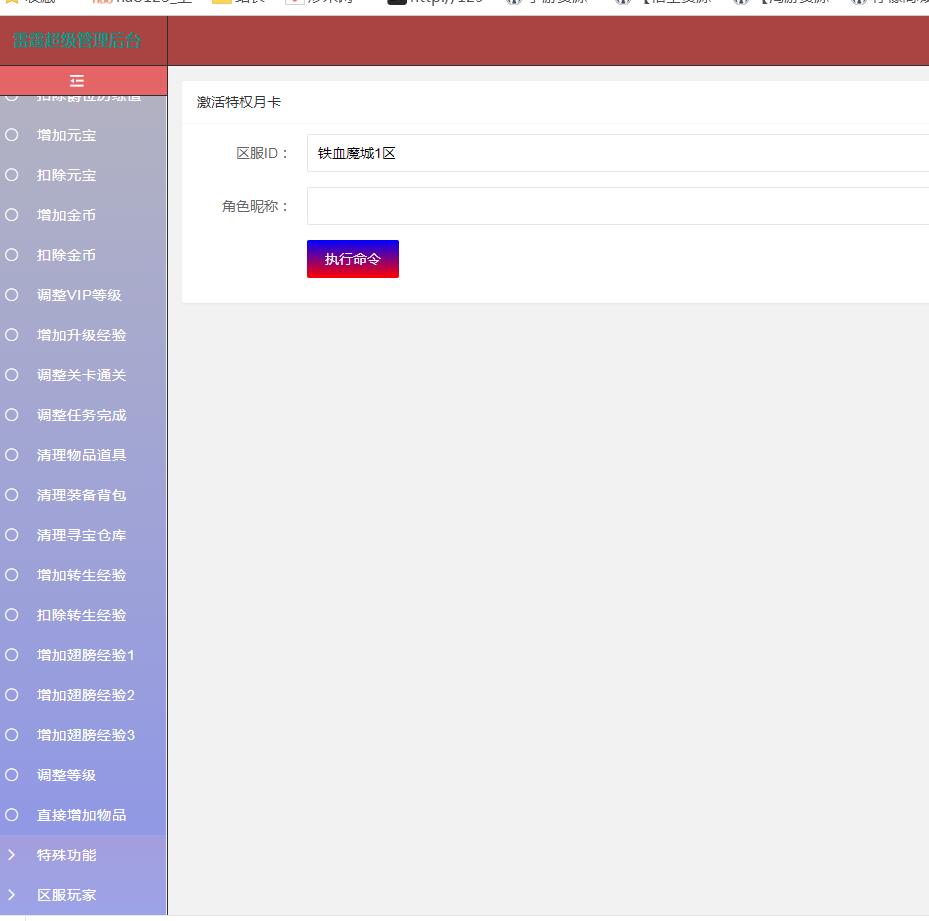Expand the 区服玩家 menu group
This screenshot has height=921, width=929.
[67, 895]
